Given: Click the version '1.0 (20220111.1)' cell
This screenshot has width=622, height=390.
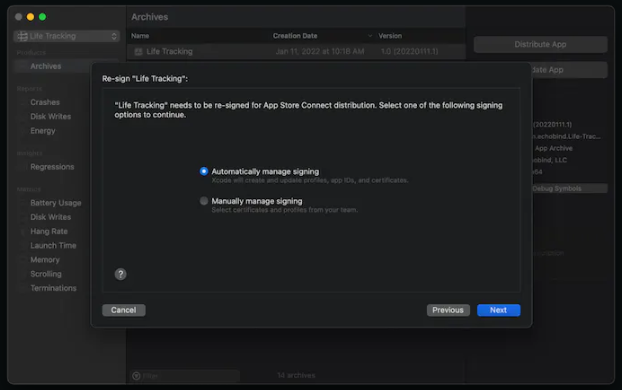Looking at the screenshot, I should pos(409,52).
